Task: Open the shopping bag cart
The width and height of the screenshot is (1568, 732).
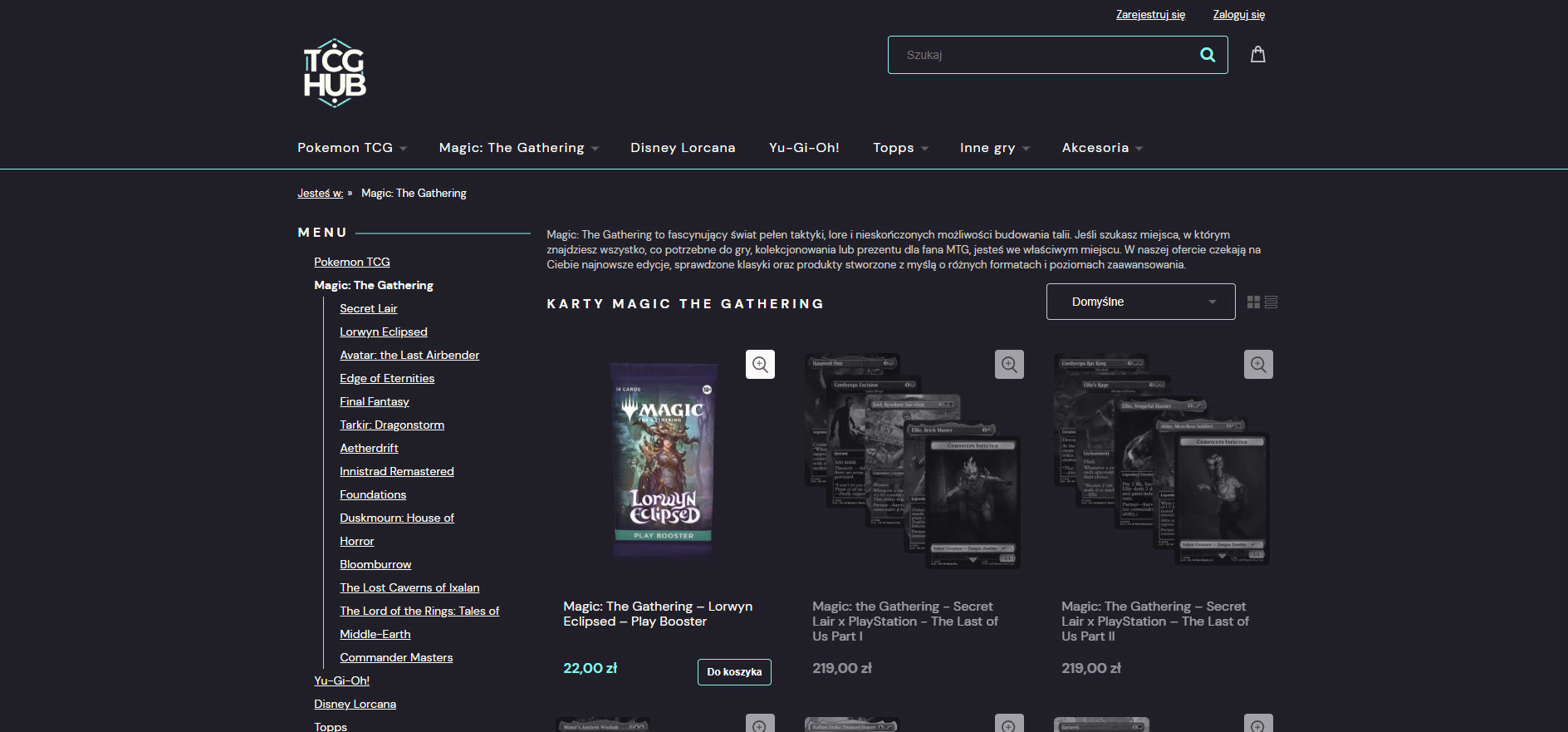Action: pos(1257,55)
